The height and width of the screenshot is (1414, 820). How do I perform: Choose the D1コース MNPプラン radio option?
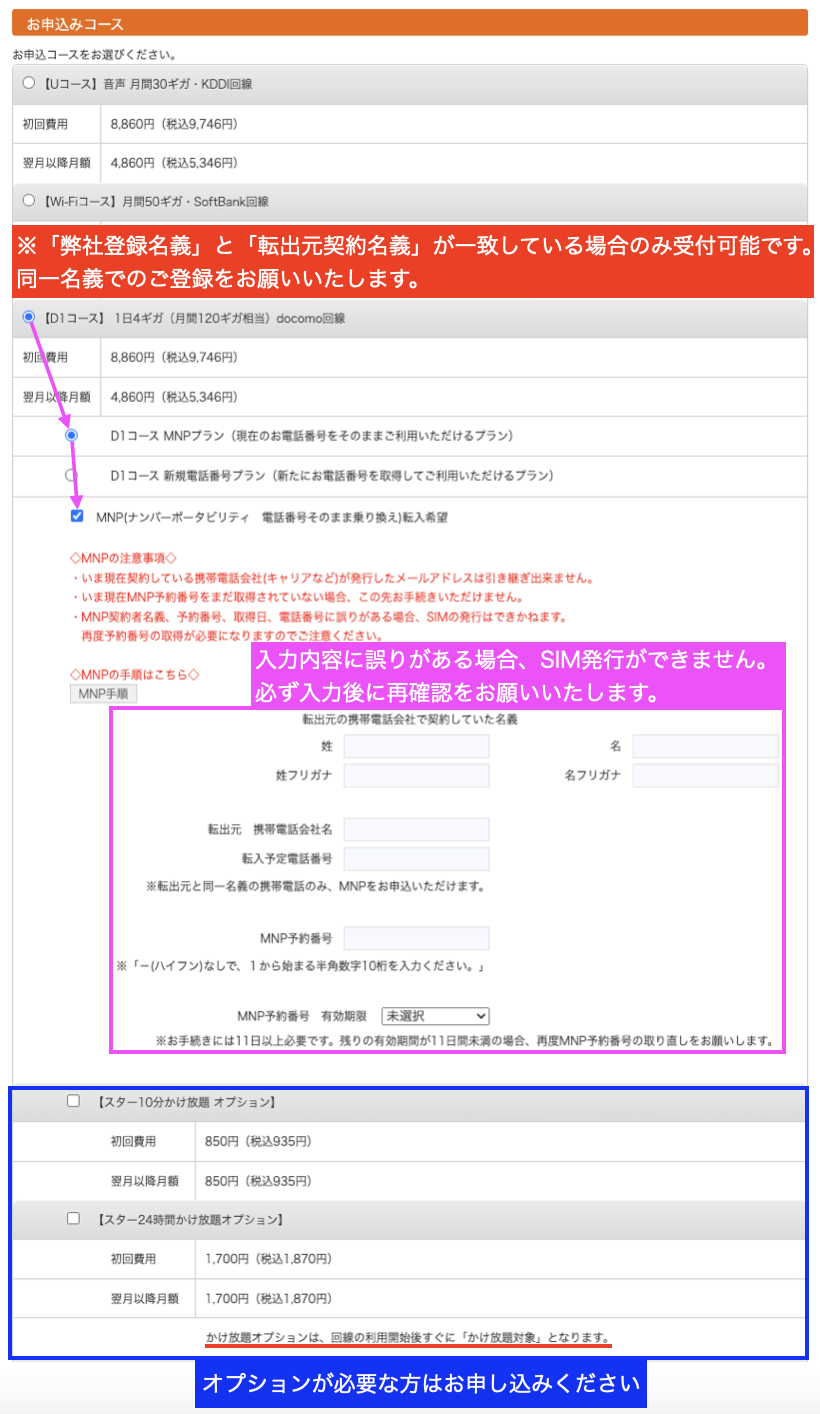[x=71, y=436]
